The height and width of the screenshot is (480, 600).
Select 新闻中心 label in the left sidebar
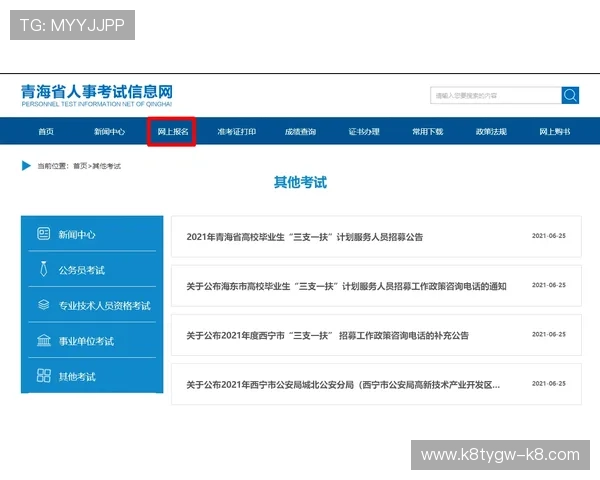(77, 234)
